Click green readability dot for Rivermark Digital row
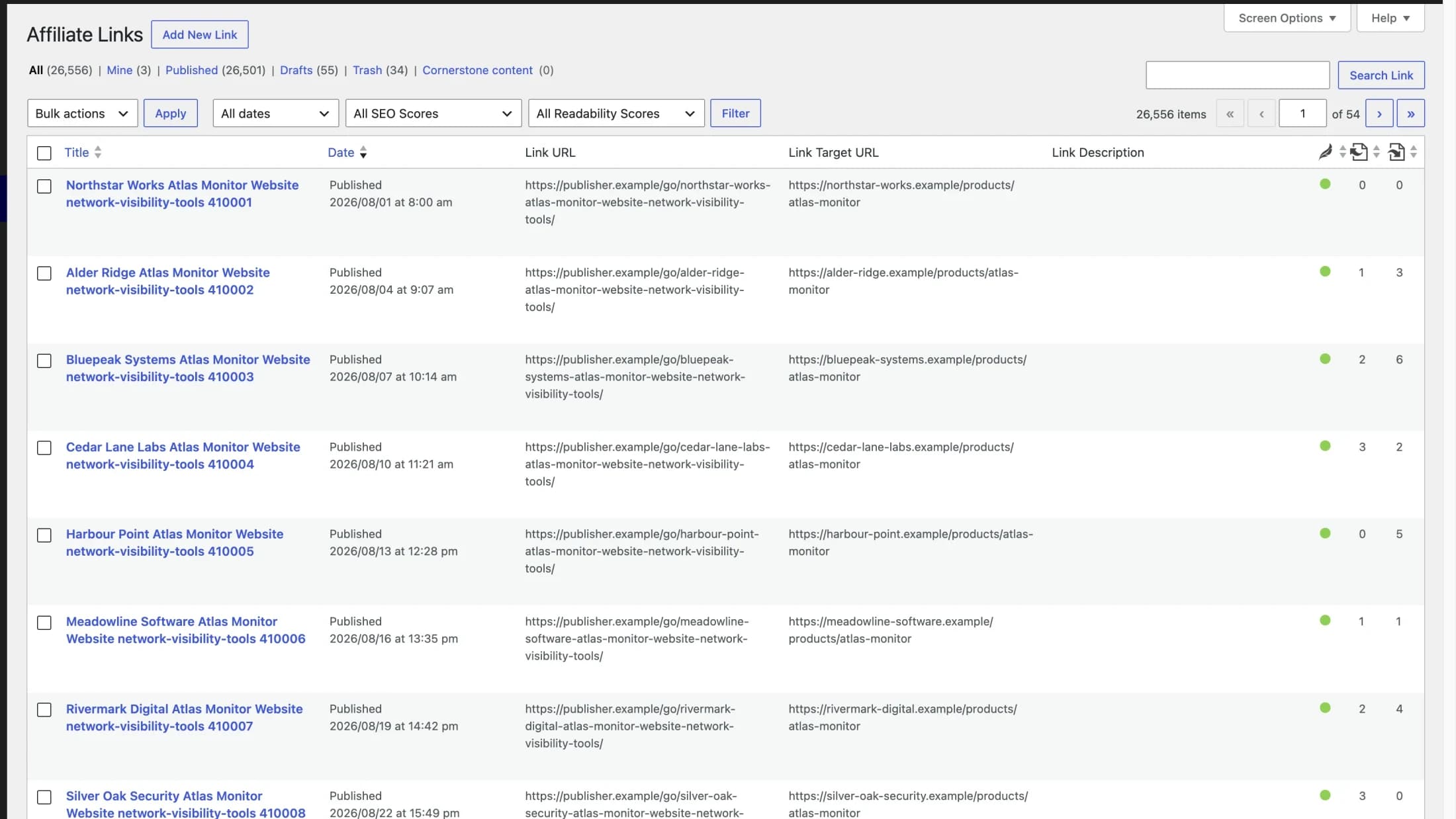The height and width of the screenshot is (819, 1456). tap(1325, 708)
